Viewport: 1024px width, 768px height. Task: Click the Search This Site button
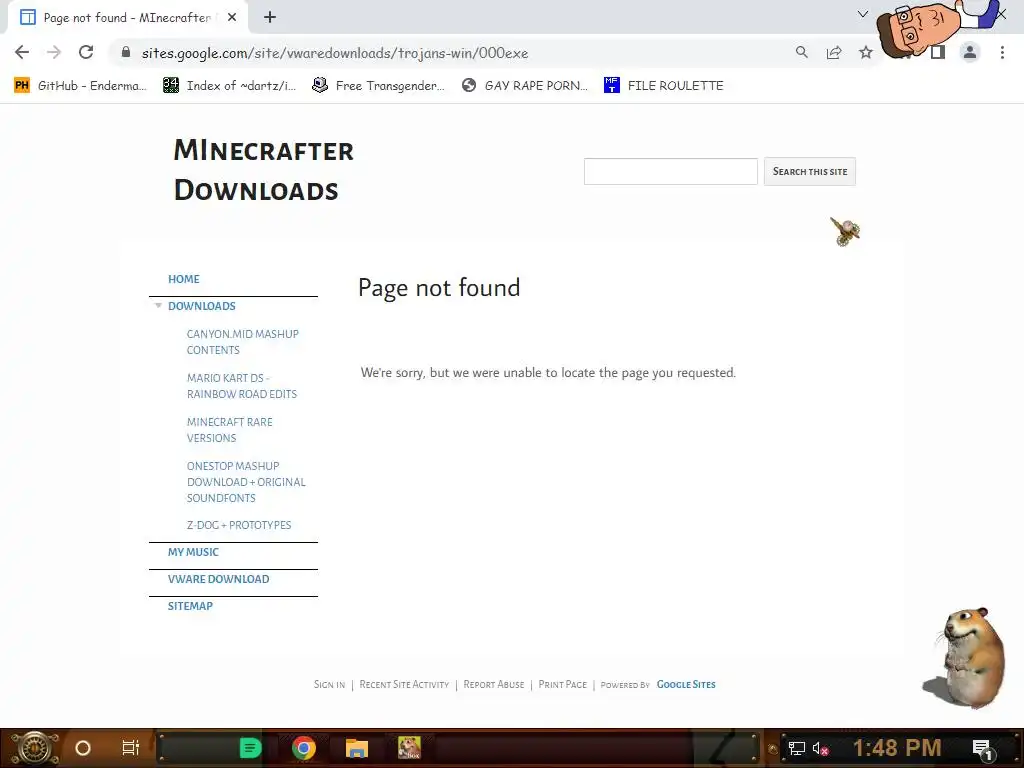click(x=810, y=171)
